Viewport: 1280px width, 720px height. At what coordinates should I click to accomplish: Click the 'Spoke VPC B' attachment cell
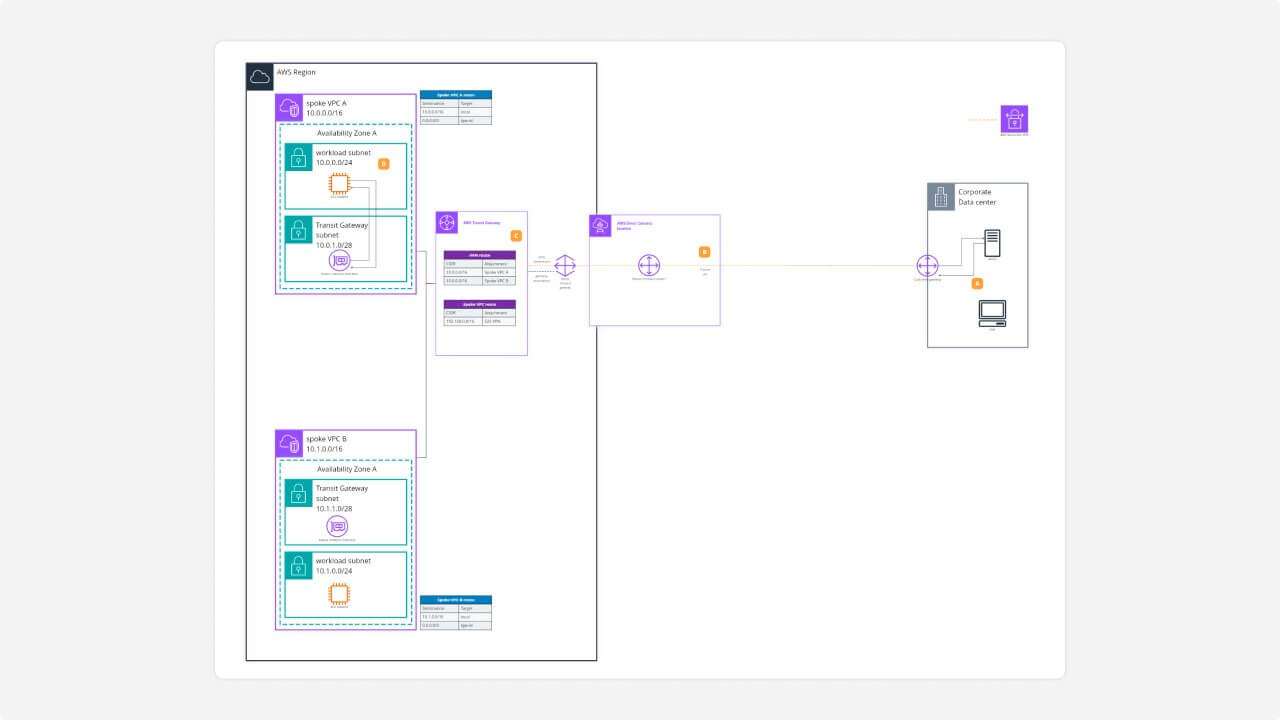click(498, 280)
